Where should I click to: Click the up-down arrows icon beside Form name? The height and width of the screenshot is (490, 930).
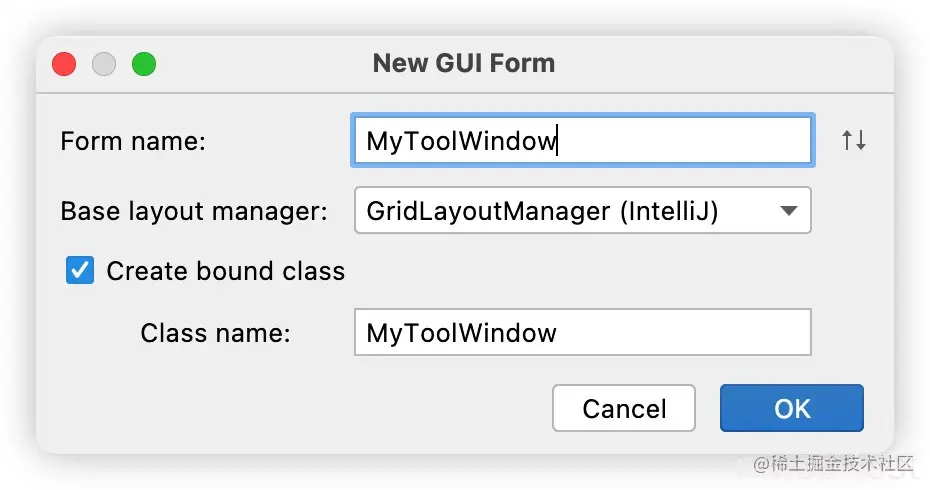click(853, 141)
